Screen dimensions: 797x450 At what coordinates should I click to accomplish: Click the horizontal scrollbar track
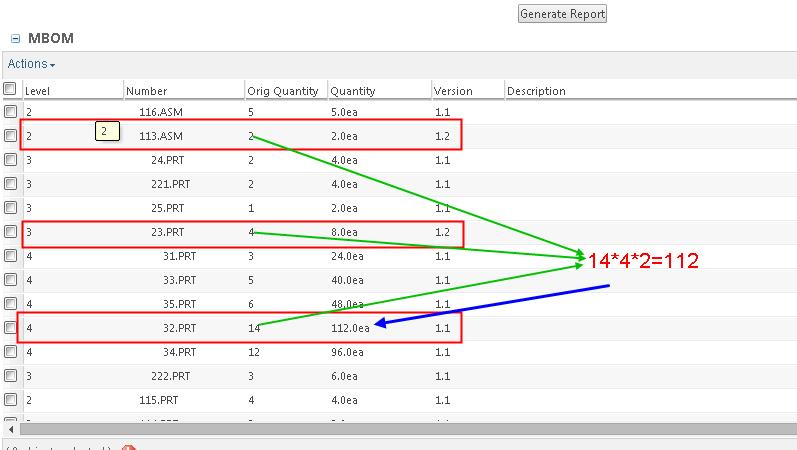coord(408,430)
